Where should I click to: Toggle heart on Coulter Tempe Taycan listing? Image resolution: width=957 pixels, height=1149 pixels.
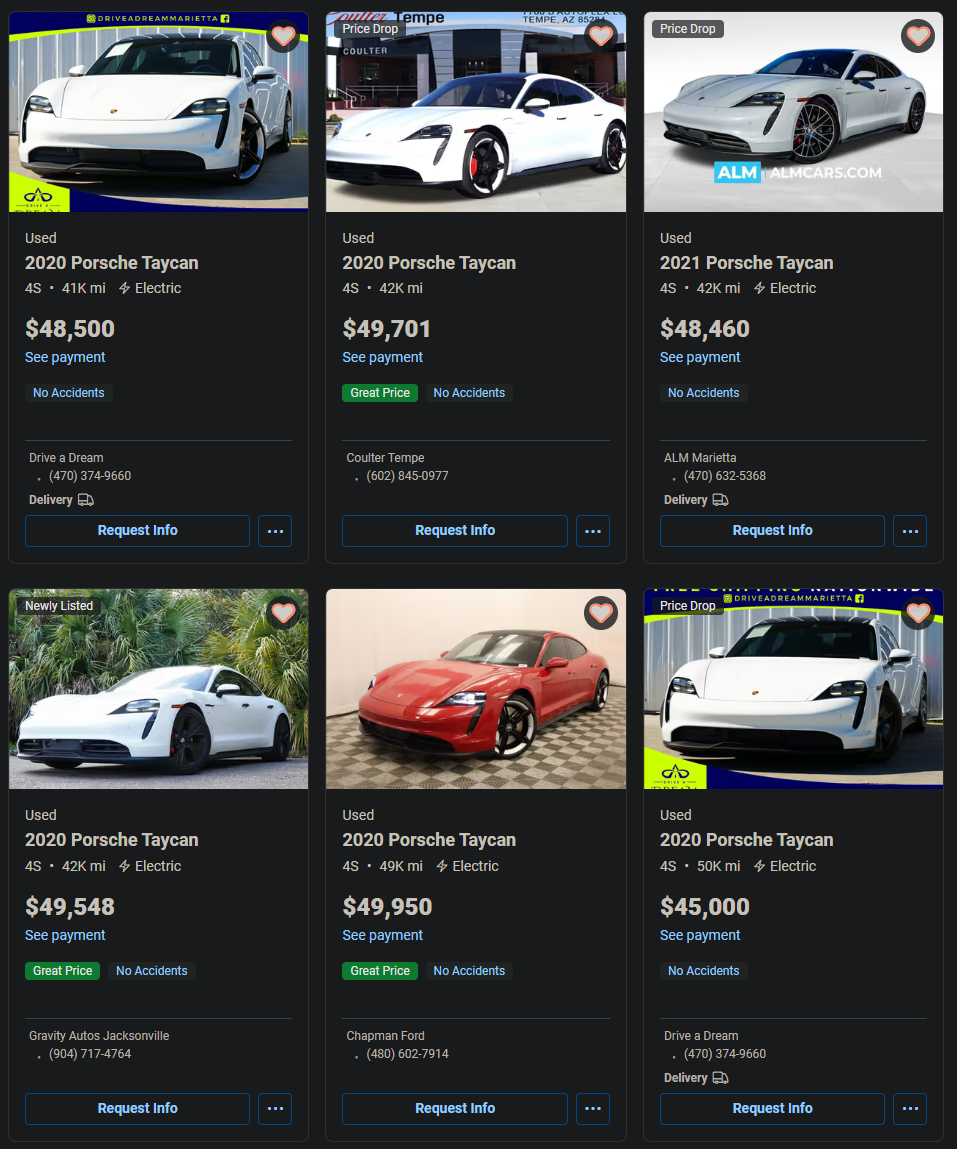coord(601,35)
